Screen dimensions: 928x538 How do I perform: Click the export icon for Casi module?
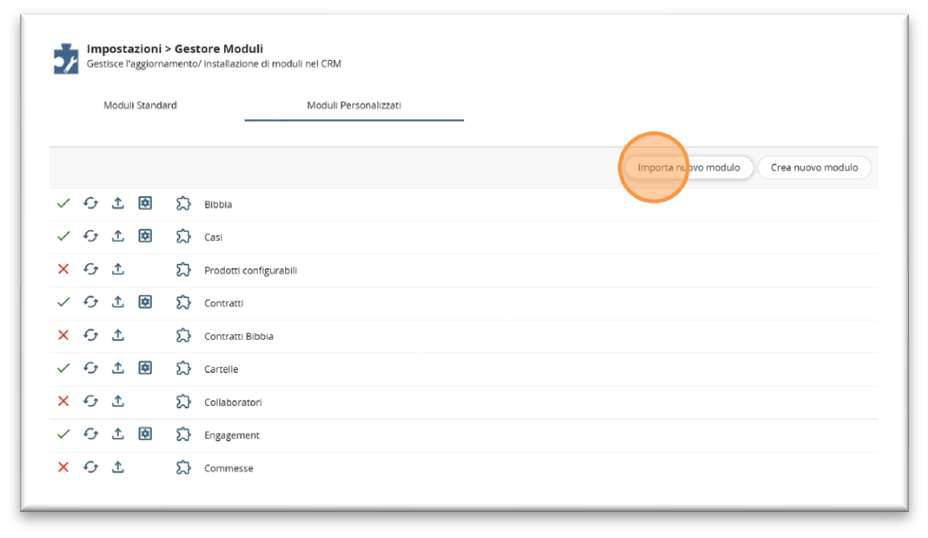click(x=118, y=236)
